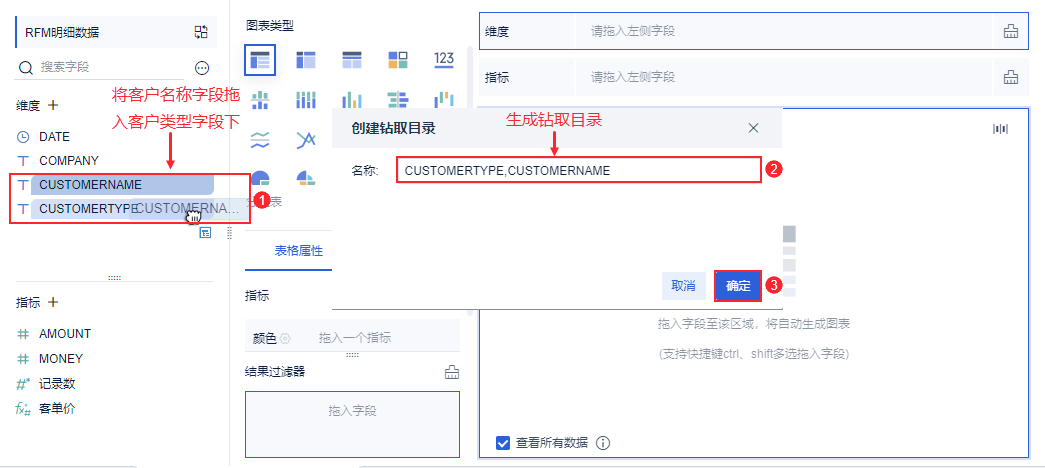
Task: Click 确定 to confirm drill directory
Action: click(738, 286)
